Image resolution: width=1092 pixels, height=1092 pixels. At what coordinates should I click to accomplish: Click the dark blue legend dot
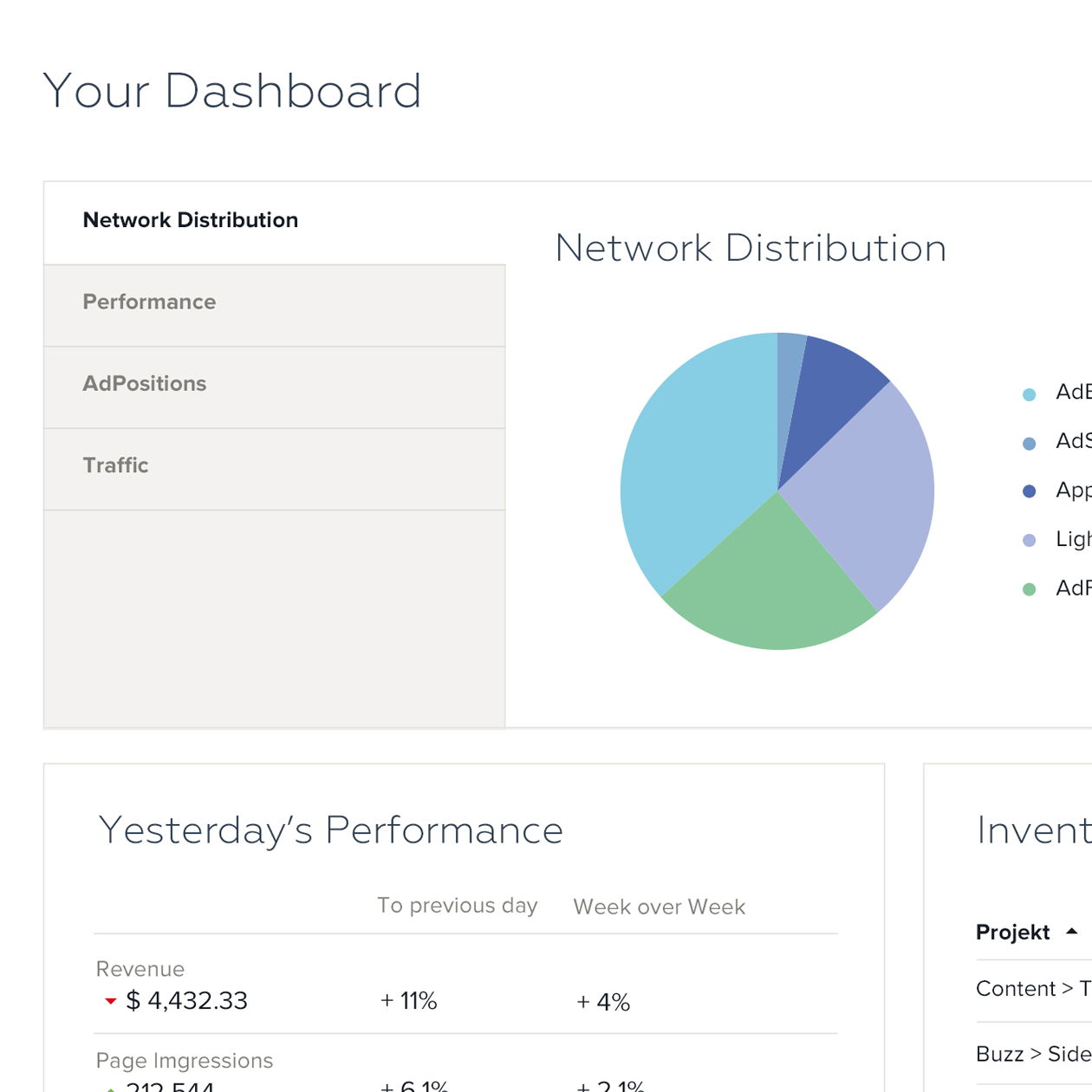(x=1030, y=491)
